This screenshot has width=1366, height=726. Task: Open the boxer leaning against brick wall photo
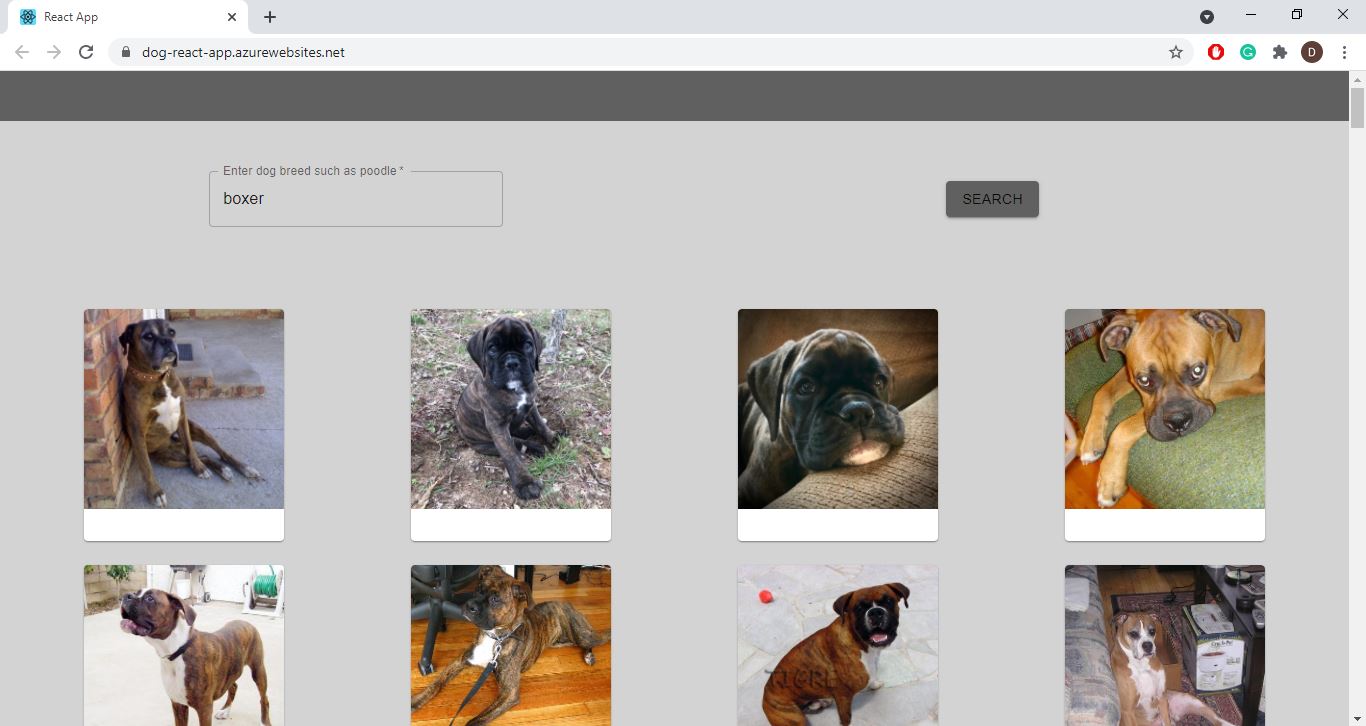(x=184, y=409)
